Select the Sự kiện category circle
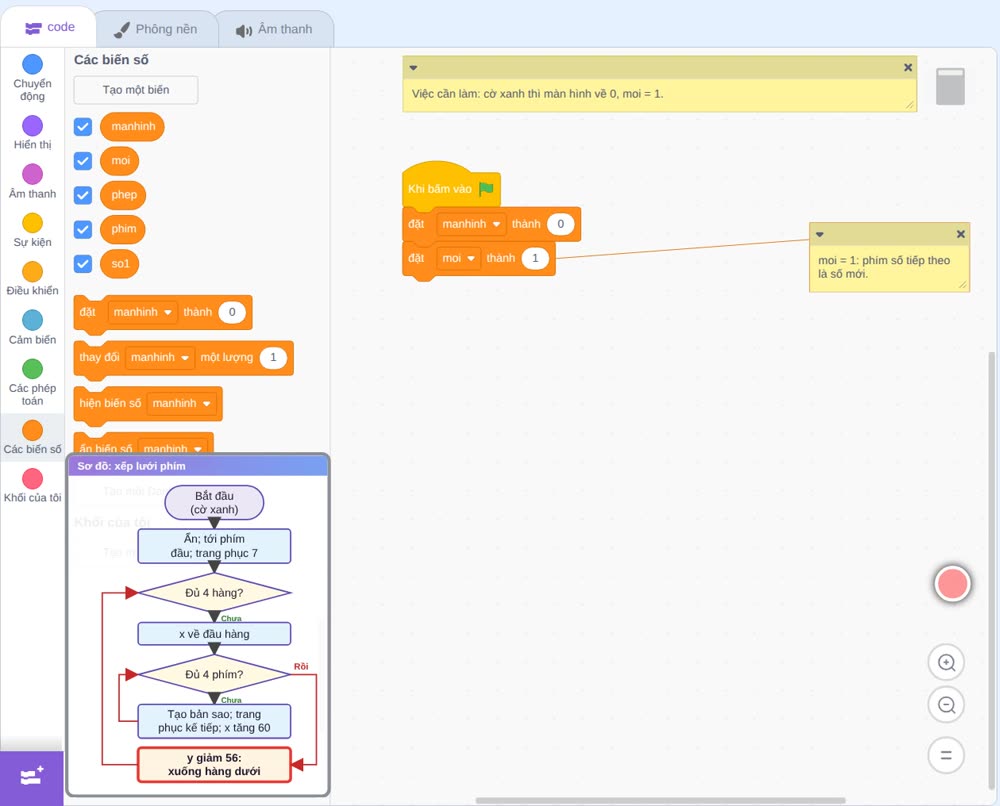Screen dimensions: 1000x806 [33, 223]
